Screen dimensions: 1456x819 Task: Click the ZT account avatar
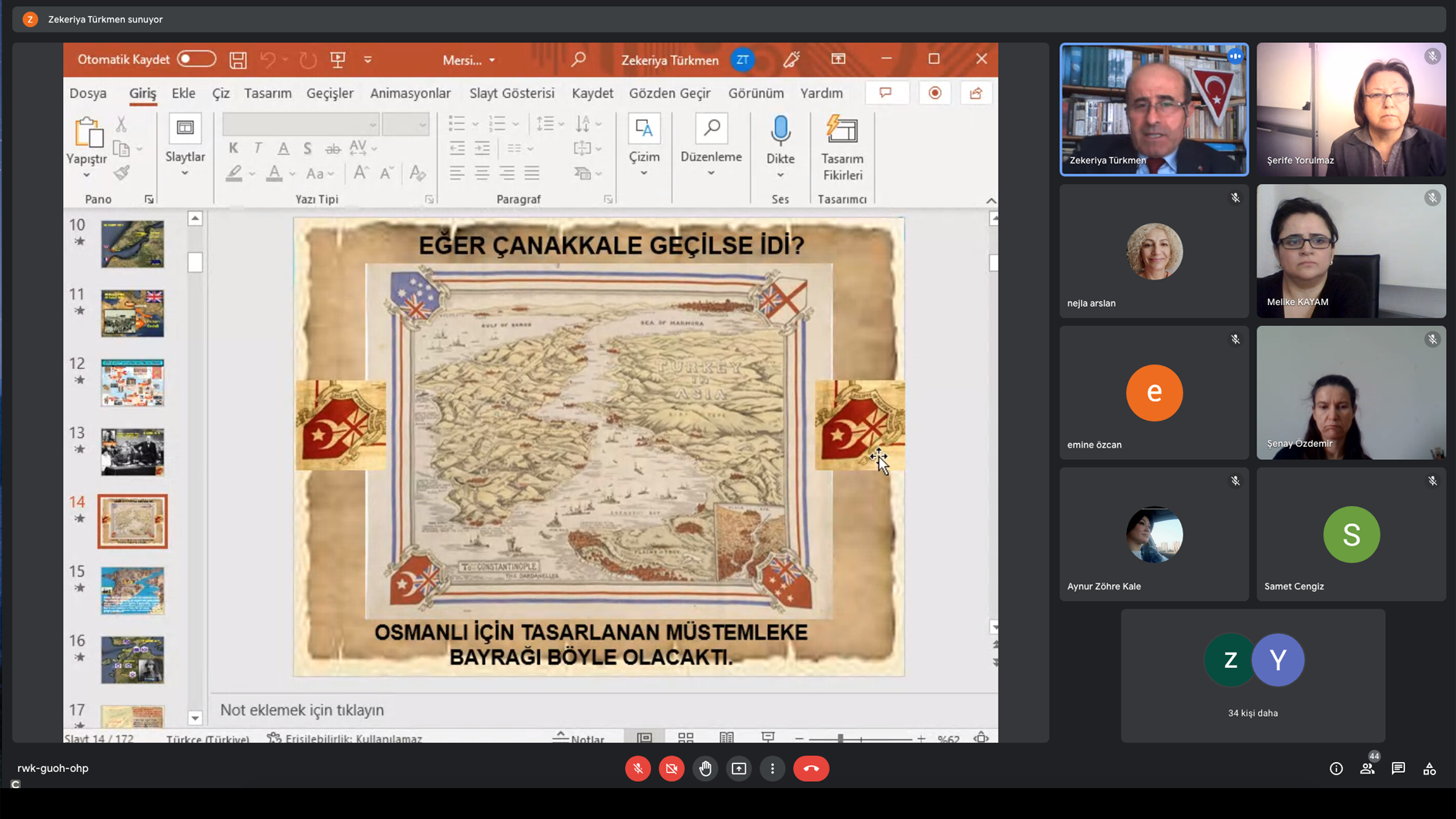[x=743, y=60]
